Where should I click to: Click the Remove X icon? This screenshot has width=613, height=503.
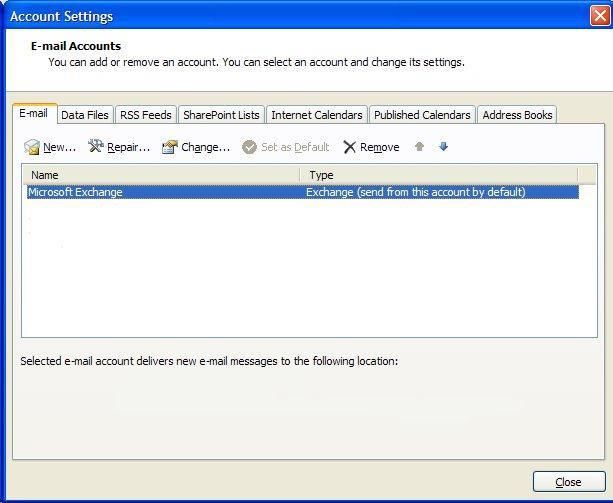pyautogui.click(x=349, y=147)
